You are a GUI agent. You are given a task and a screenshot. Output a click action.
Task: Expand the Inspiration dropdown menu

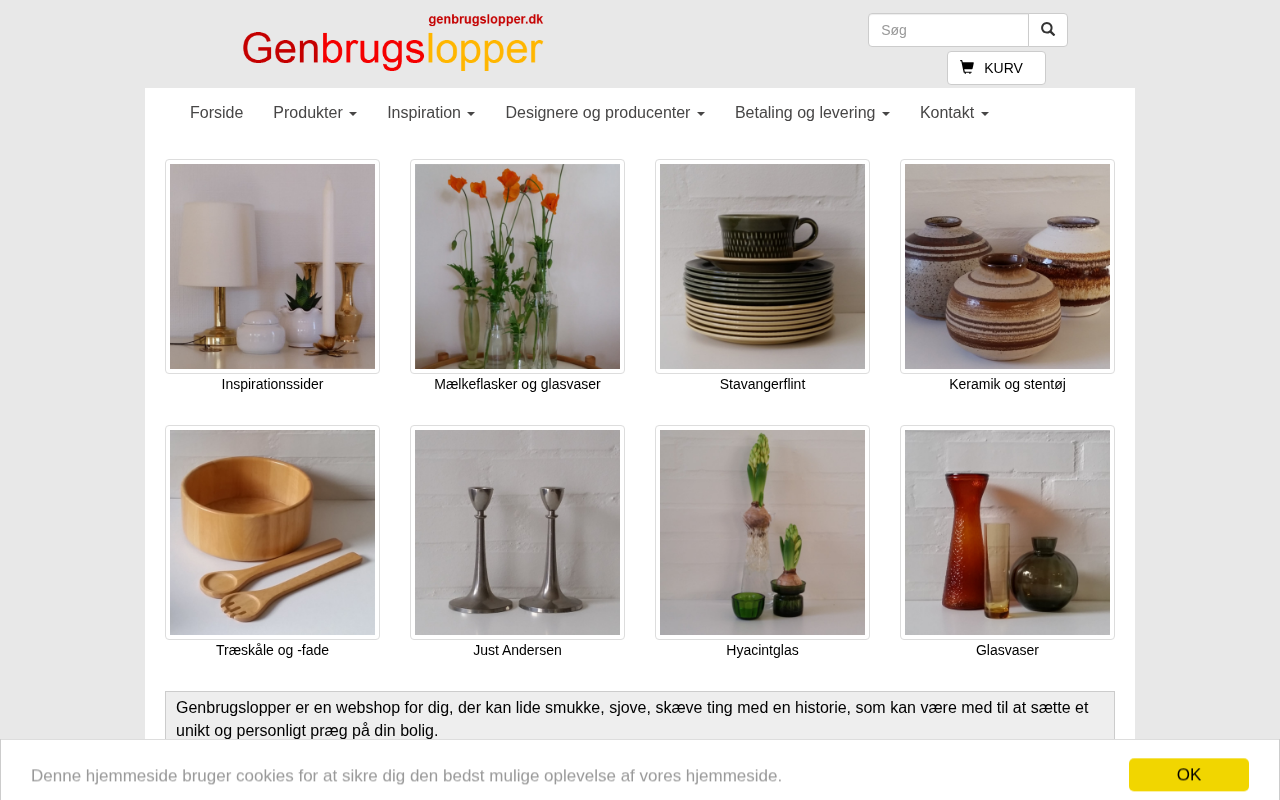431,113
